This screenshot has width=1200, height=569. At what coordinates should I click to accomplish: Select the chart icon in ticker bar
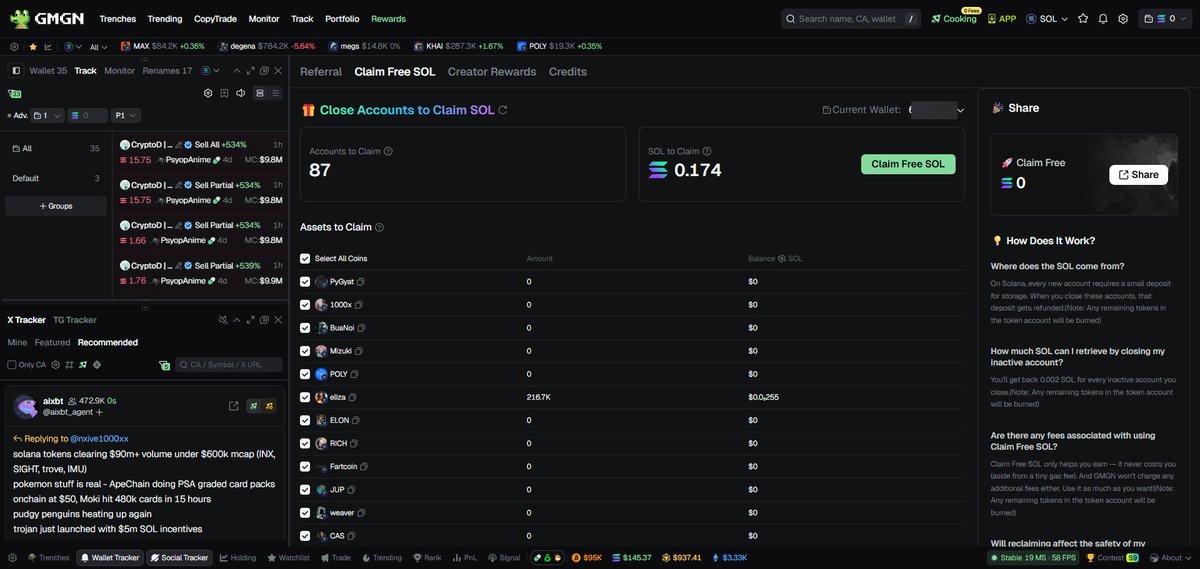pos(48,46)
